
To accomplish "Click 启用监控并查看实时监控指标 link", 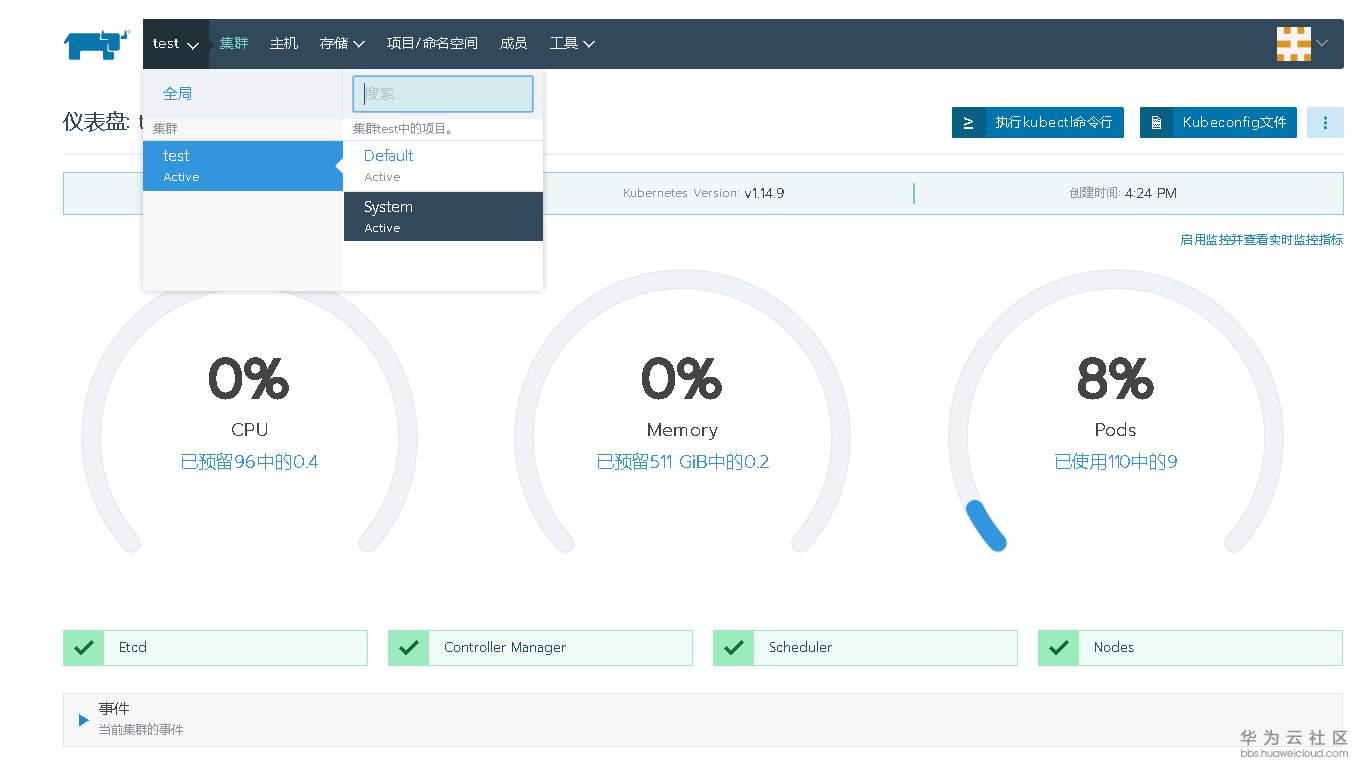I will [1261, 240].
